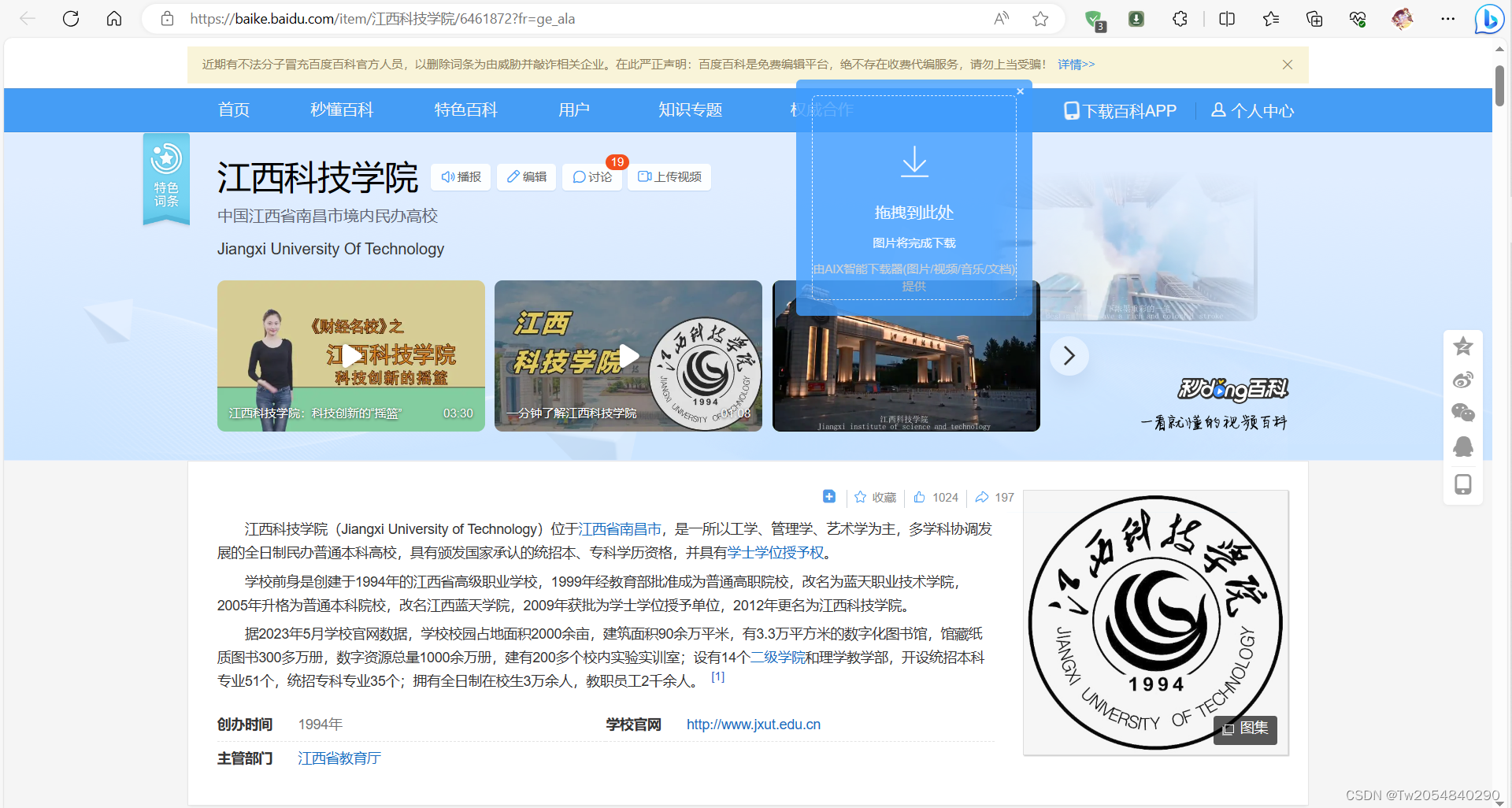Open the read aloud icon in address bar
This screenshot has height=808, width=1512.
(1002, 19)
